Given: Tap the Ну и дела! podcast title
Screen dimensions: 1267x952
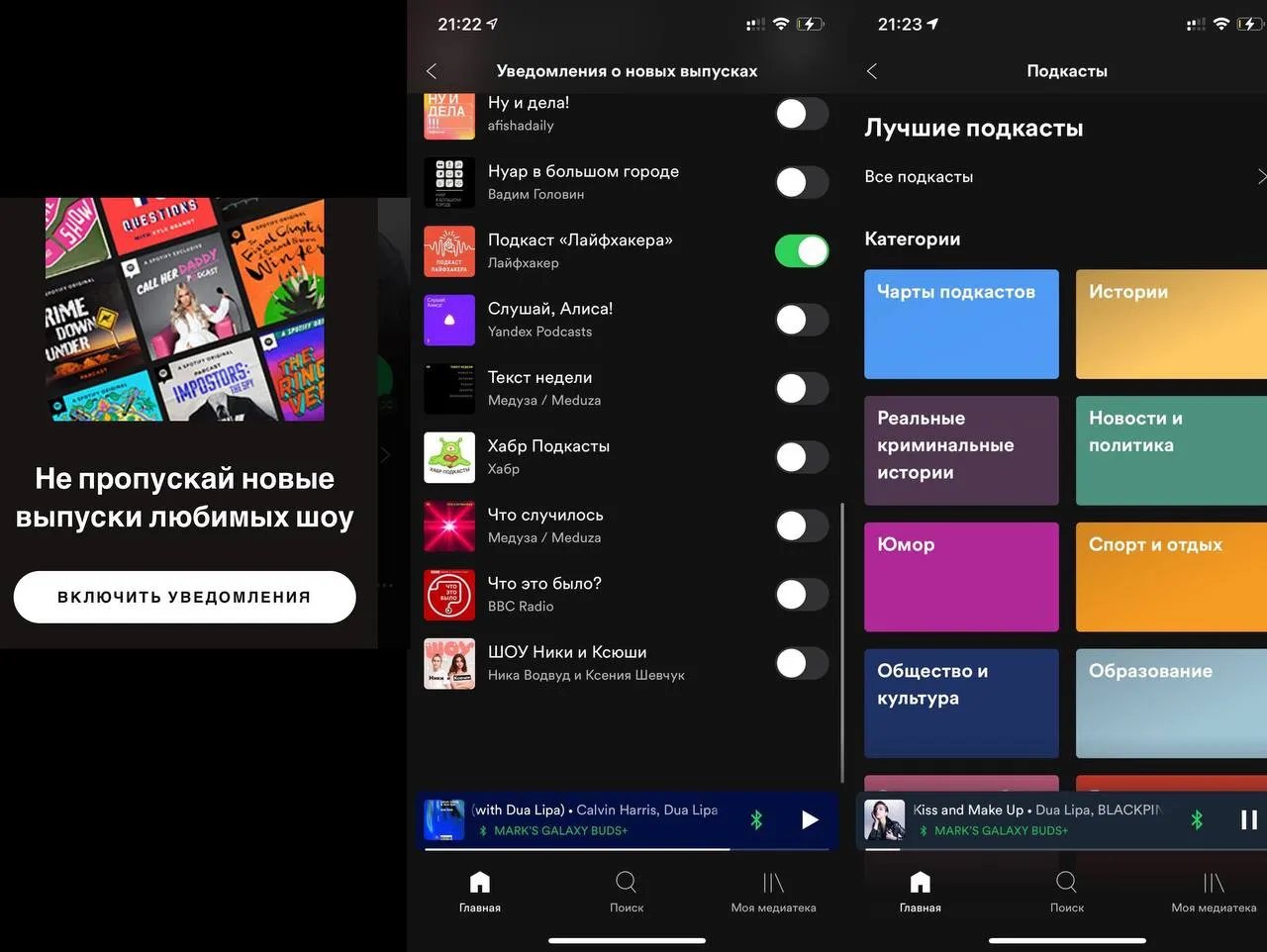Looking at the screenshot, I should click(x=529, y=102).
